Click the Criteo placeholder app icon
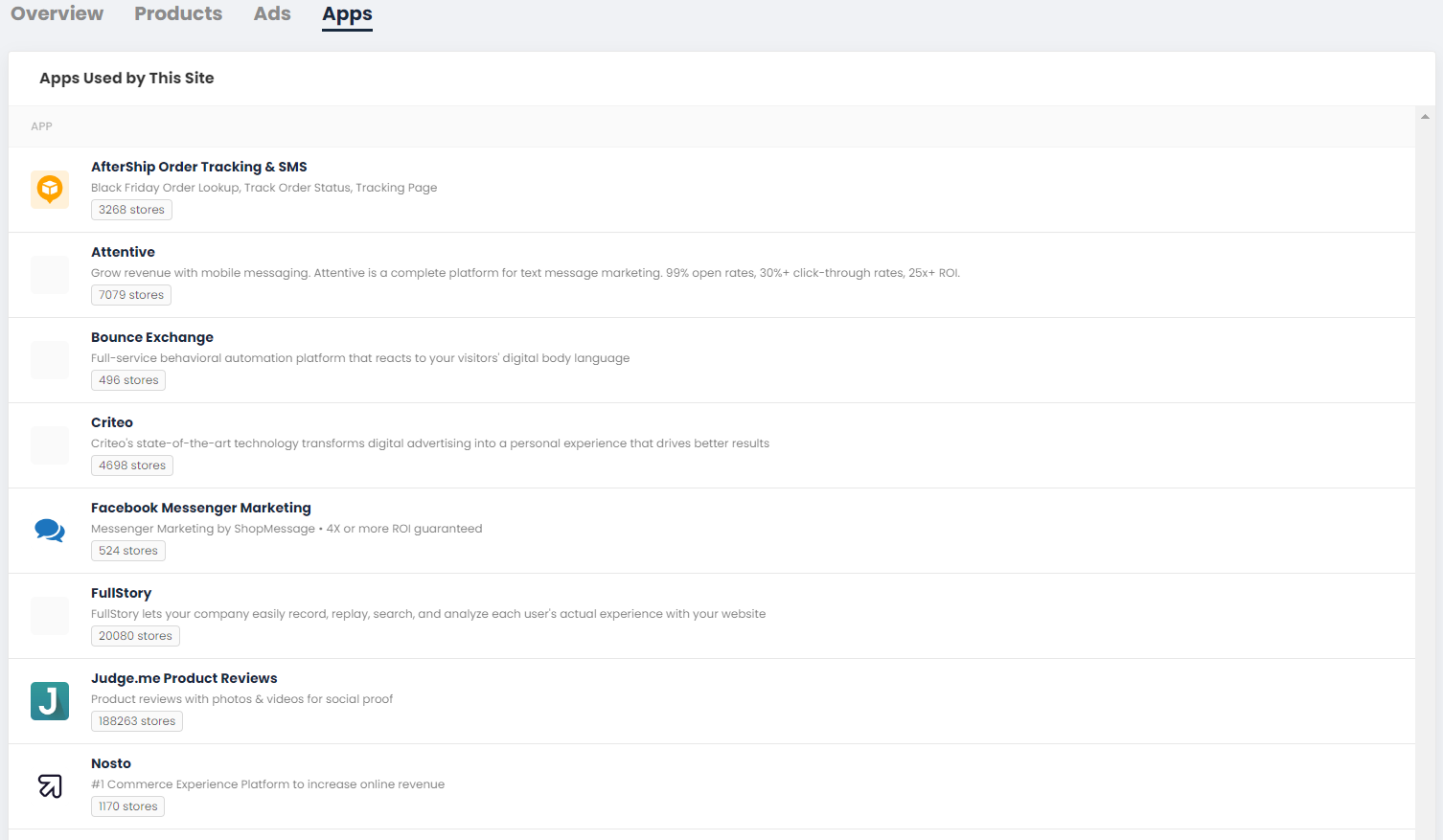This screenshot has height=840, width=1443. coord(50,445)
